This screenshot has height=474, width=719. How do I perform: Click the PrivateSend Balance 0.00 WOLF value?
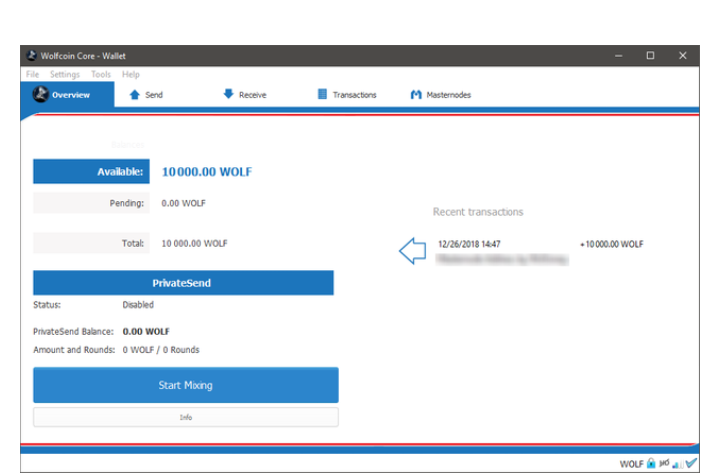[146, 331]
